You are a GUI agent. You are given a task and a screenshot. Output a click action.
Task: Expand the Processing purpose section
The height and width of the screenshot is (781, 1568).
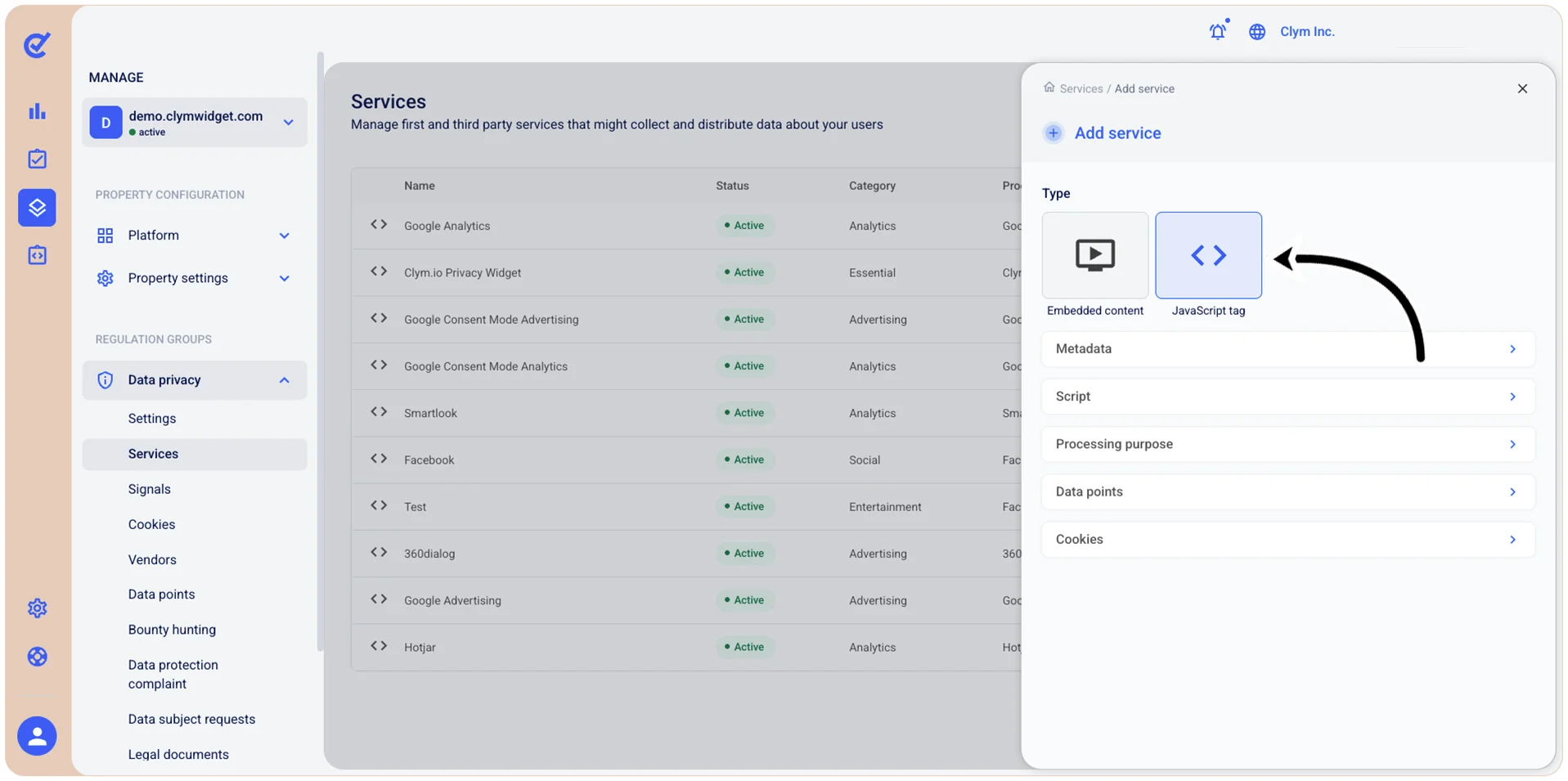tap(1287, 444)
